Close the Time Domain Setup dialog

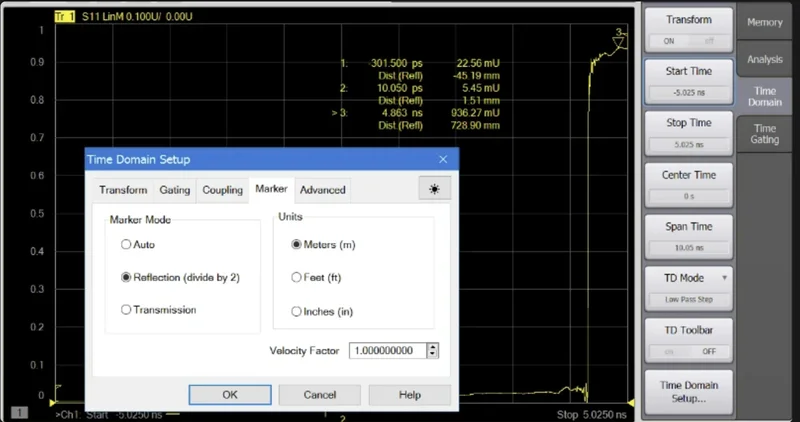[x=443, y=160]
